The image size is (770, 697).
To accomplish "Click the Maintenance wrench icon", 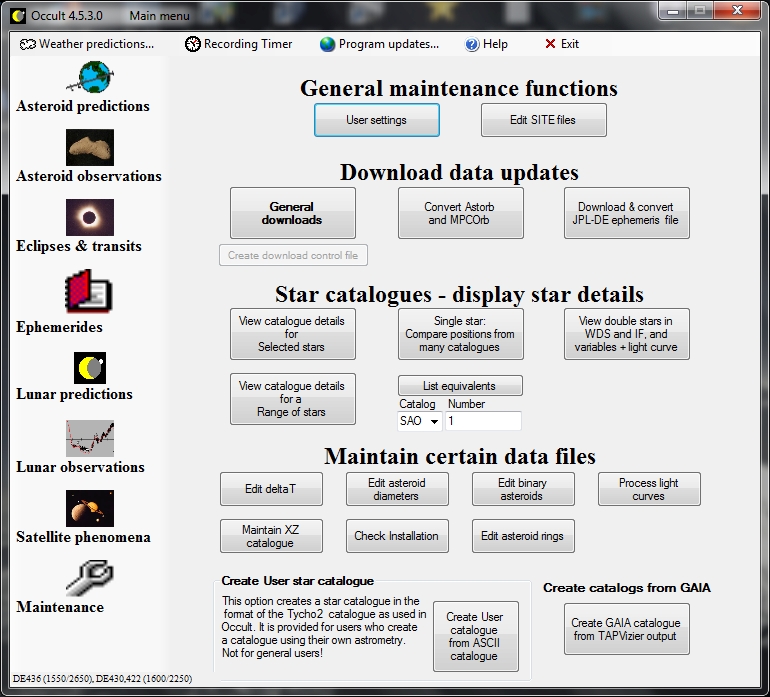I will (x=90, y=578).
